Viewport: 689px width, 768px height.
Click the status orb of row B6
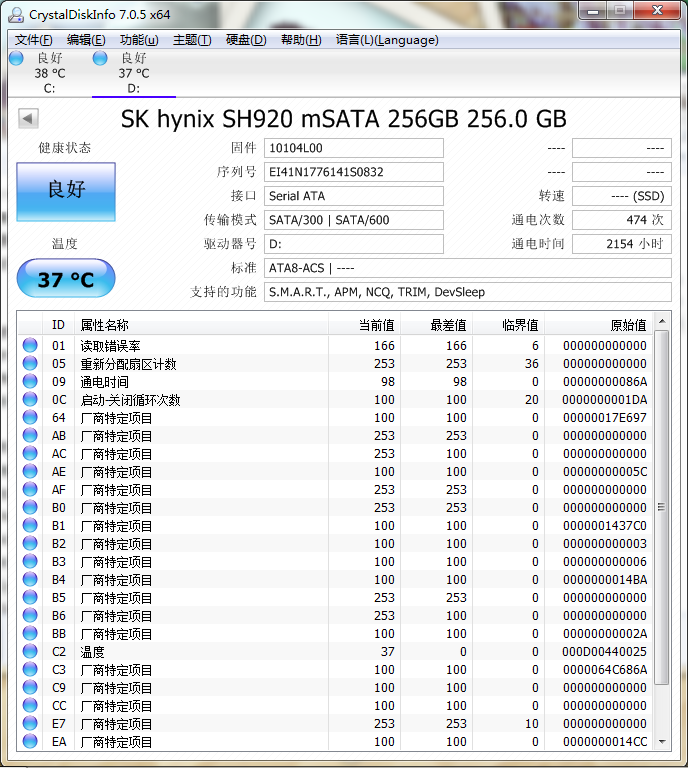[x=30, y=615]
